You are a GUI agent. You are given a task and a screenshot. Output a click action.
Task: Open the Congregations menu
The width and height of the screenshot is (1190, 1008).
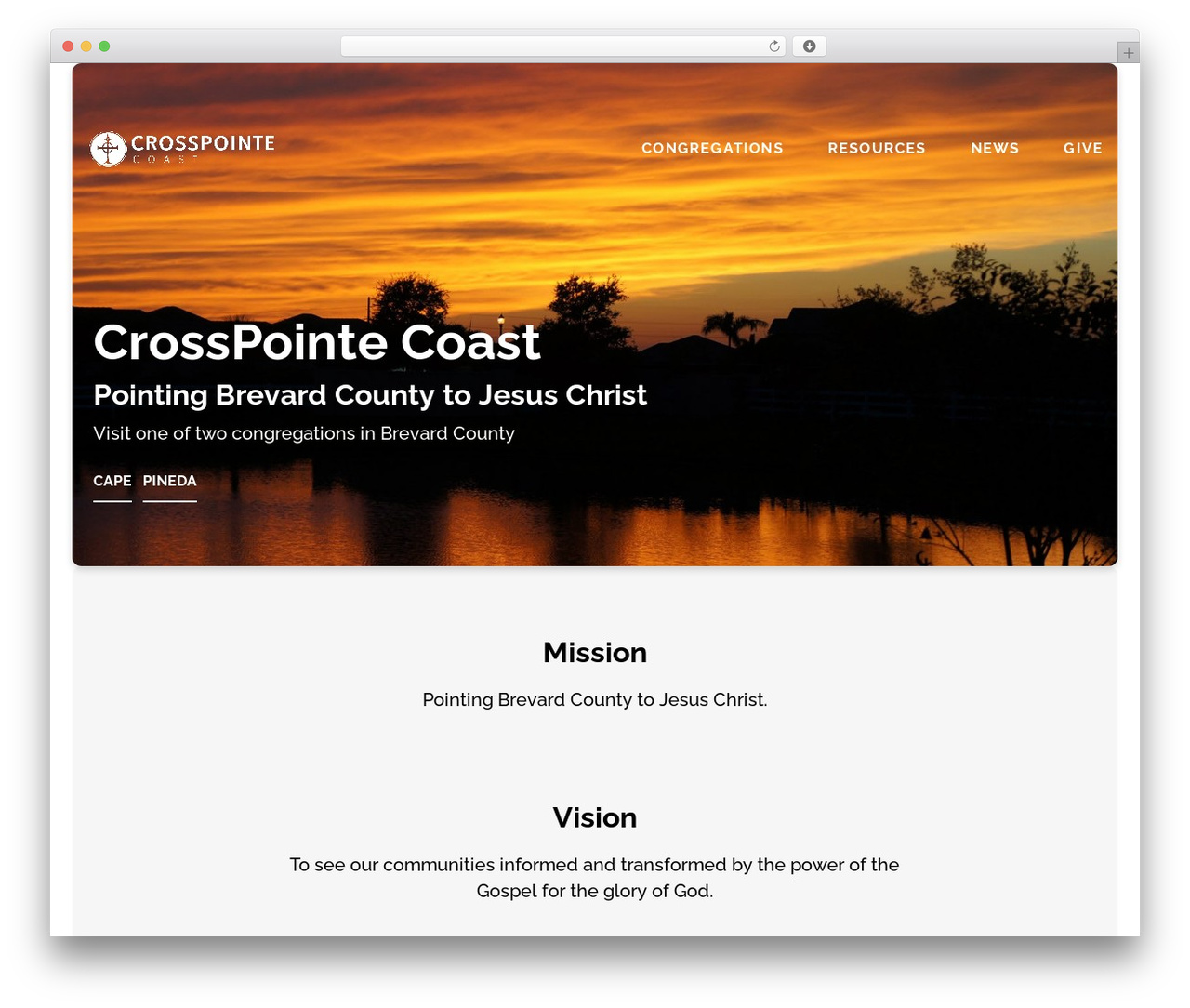click(712, 148)
